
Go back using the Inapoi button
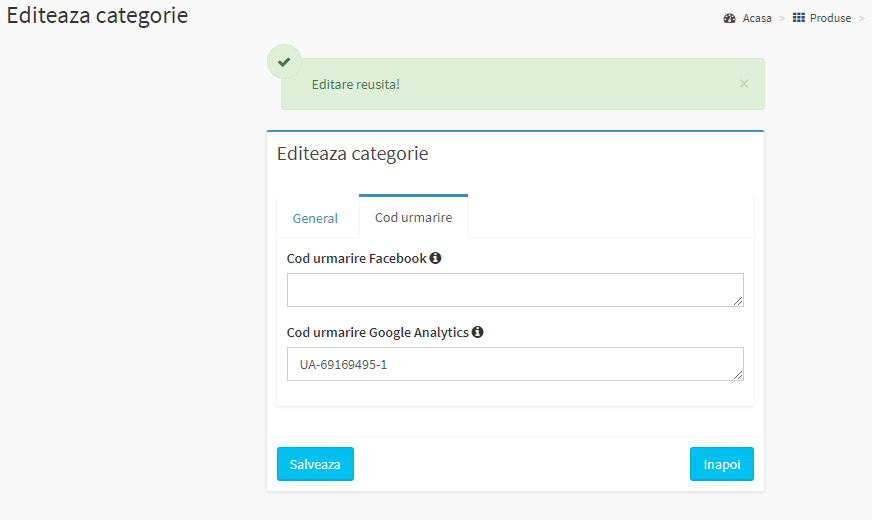coord(722,464)
